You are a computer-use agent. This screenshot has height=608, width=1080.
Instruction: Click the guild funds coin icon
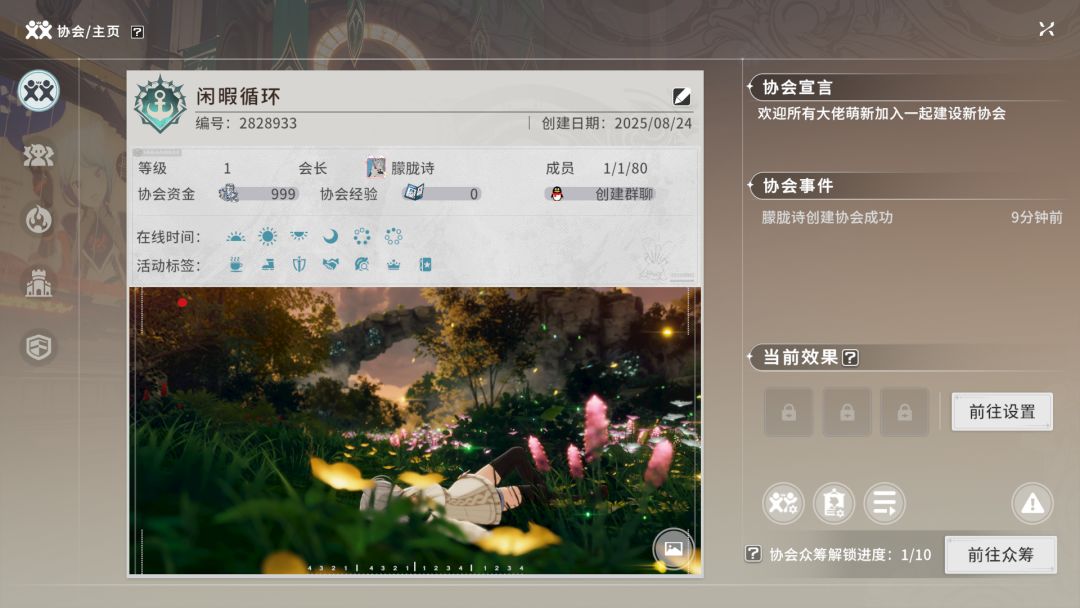(229, 193)
